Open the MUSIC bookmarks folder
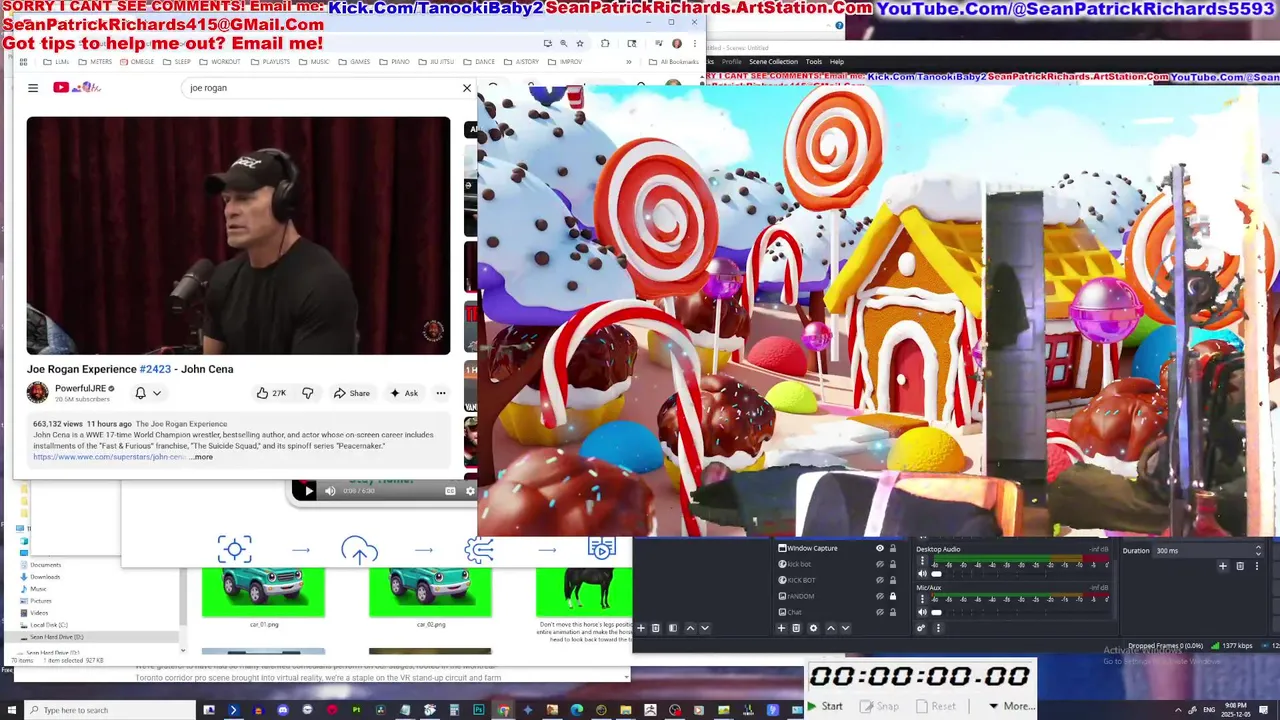Image resolution: width=1280 pixels, height=720 pixels. 314,62
